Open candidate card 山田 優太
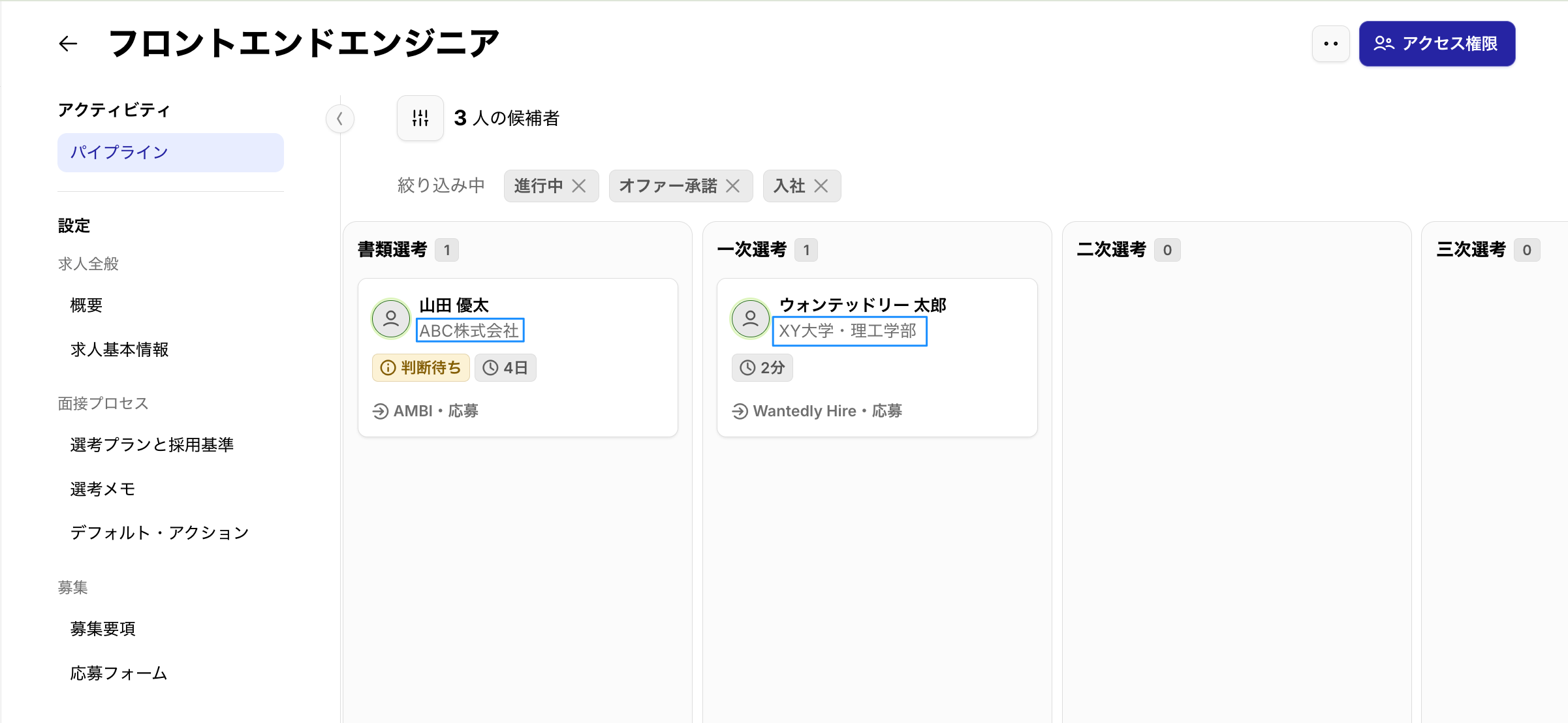This screenshot has width=1568, height=723. point(454,305)
